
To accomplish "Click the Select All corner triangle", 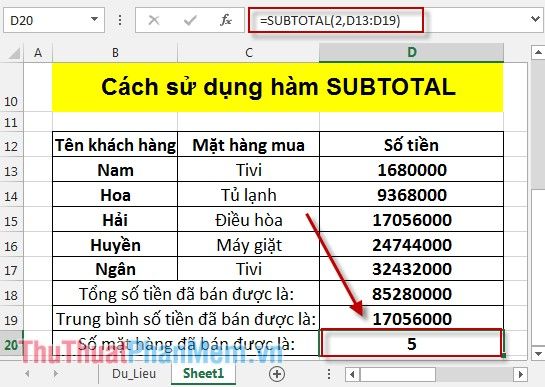I will [x=14, y=53].
